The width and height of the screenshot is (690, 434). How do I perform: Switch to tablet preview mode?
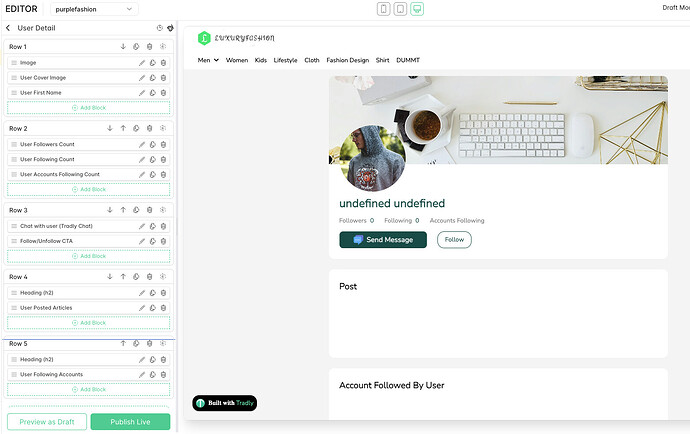[x=400, y=9]
